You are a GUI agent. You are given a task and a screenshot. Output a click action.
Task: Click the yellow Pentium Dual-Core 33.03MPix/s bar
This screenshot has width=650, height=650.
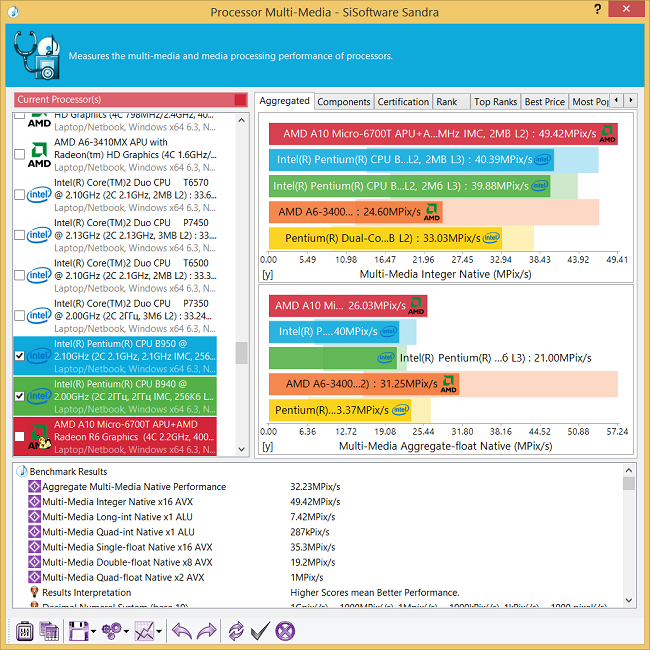tap(386, 238)
